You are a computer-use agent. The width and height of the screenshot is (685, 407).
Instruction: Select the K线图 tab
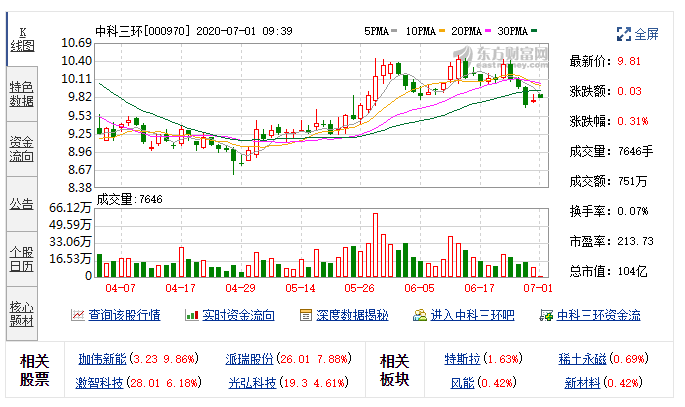click(22, 39)
